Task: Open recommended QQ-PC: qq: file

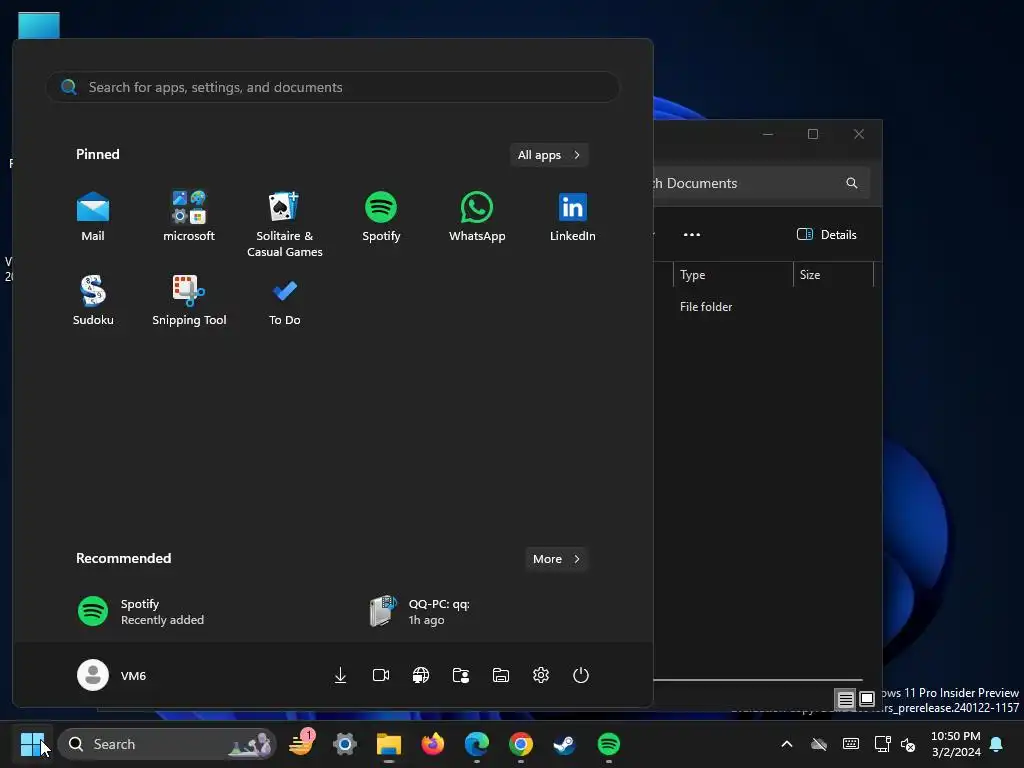Action: tap(421, 611)
